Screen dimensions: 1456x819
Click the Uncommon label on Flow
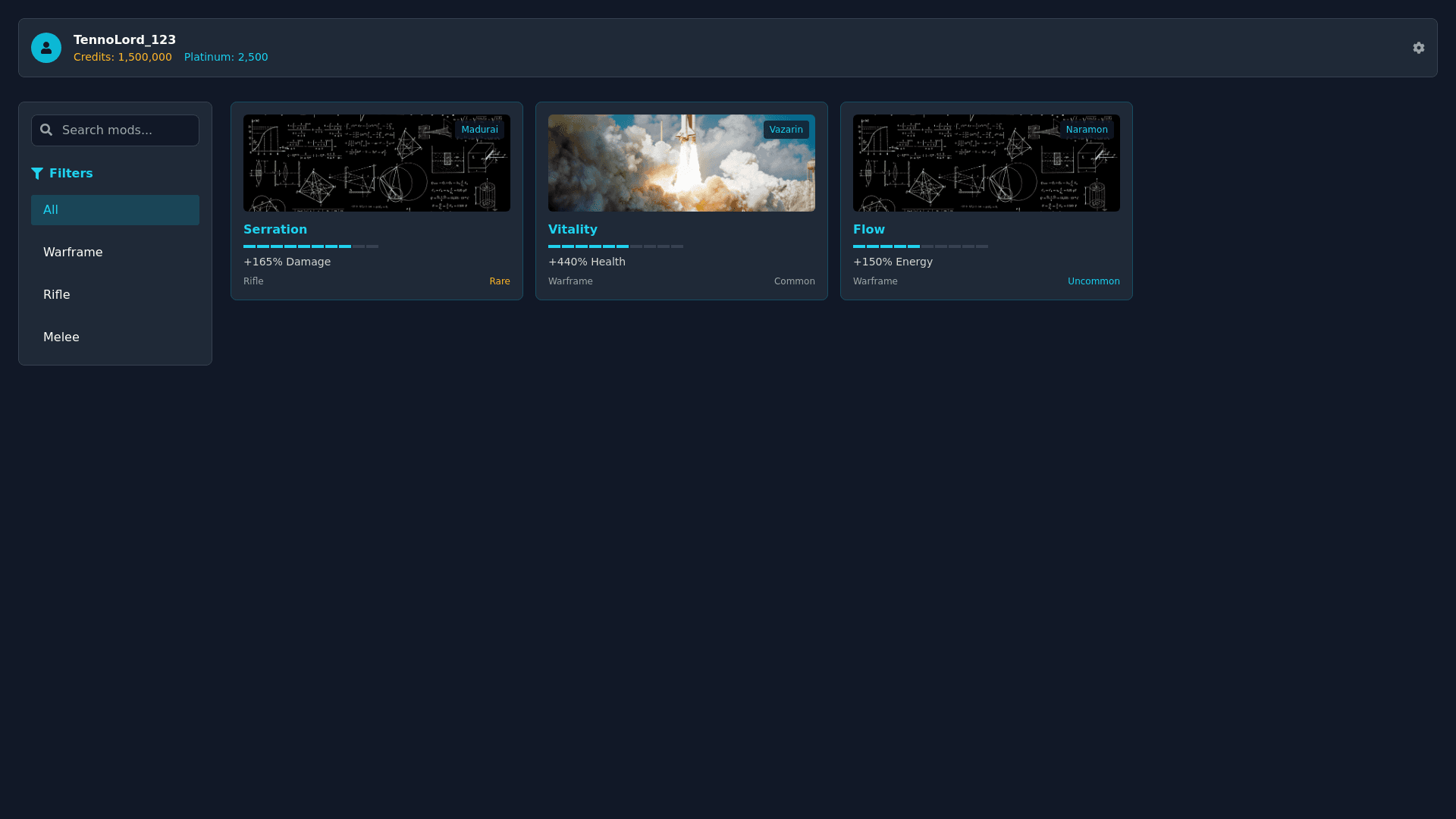pos(1094,281)
